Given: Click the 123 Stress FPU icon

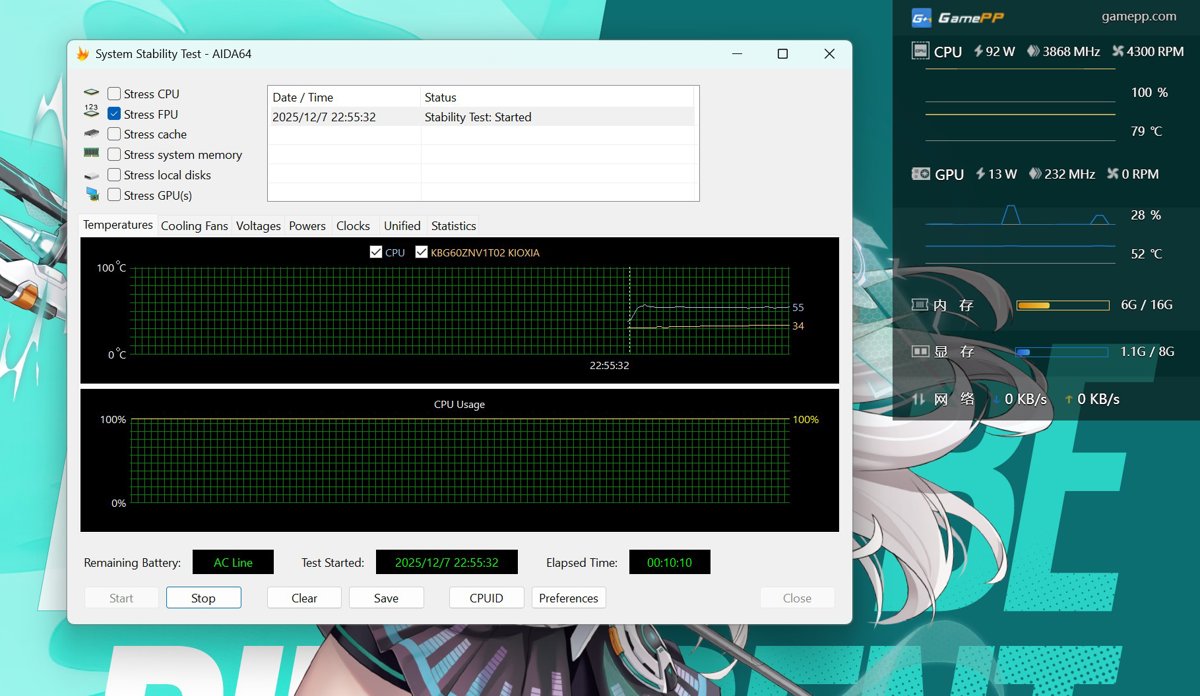Looking at the screenshot, I should coord(91,111).
